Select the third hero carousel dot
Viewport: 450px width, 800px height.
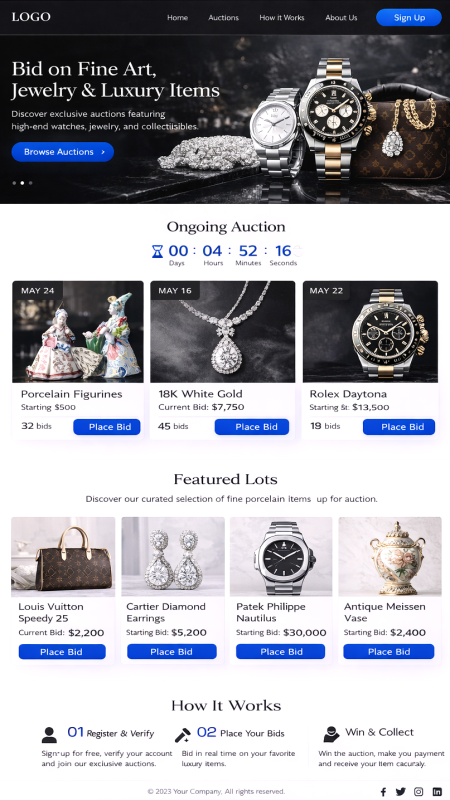pos(31,183)
